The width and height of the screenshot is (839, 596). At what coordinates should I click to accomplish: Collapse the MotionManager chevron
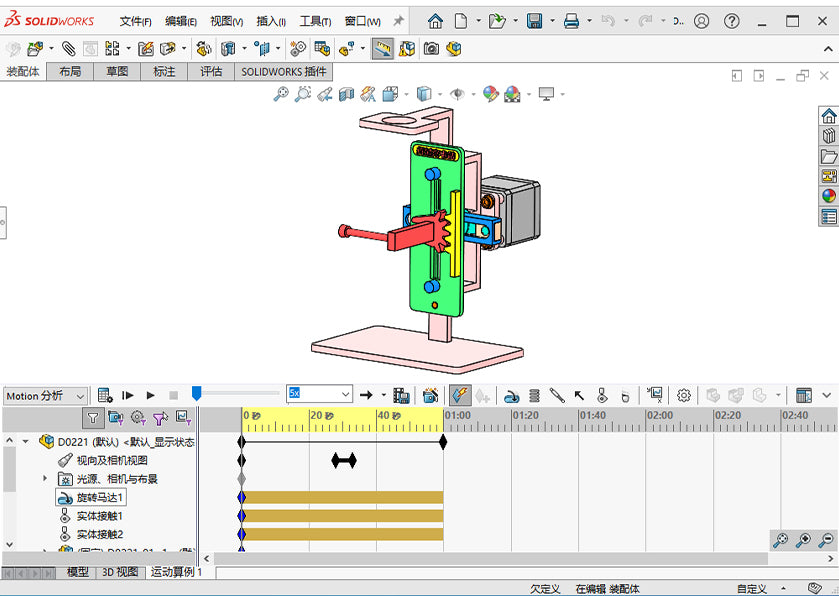[x=827, y=395]
